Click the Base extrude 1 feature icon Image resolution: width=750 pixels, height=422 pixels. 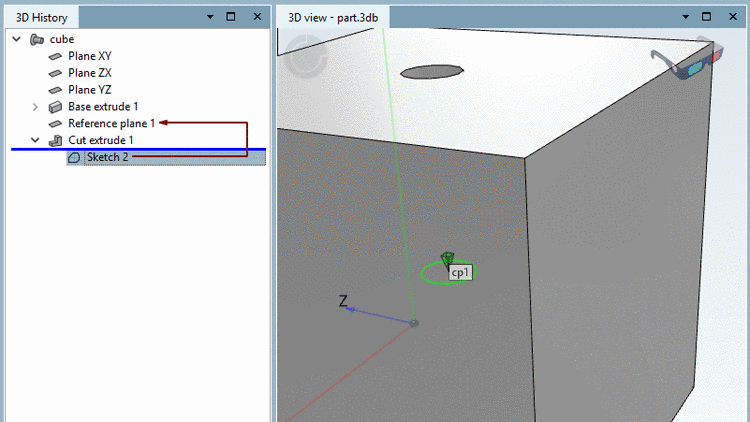(55, 107)
